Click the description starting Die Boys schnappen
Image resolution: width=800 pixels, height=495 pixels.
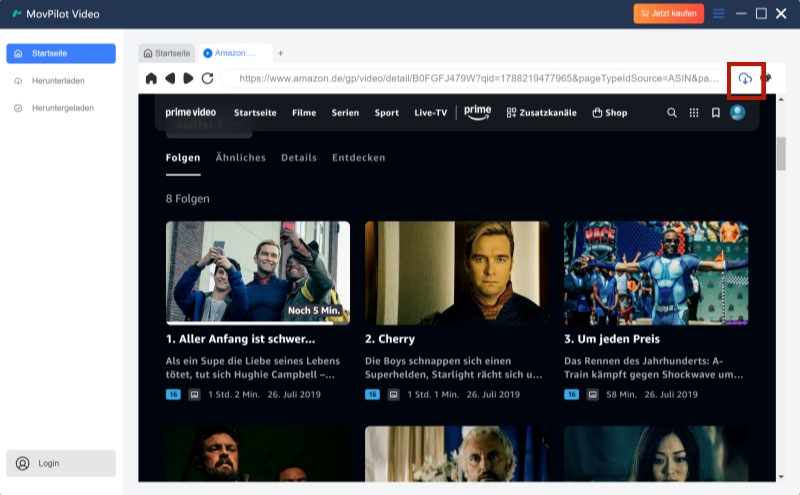(454, 368)
